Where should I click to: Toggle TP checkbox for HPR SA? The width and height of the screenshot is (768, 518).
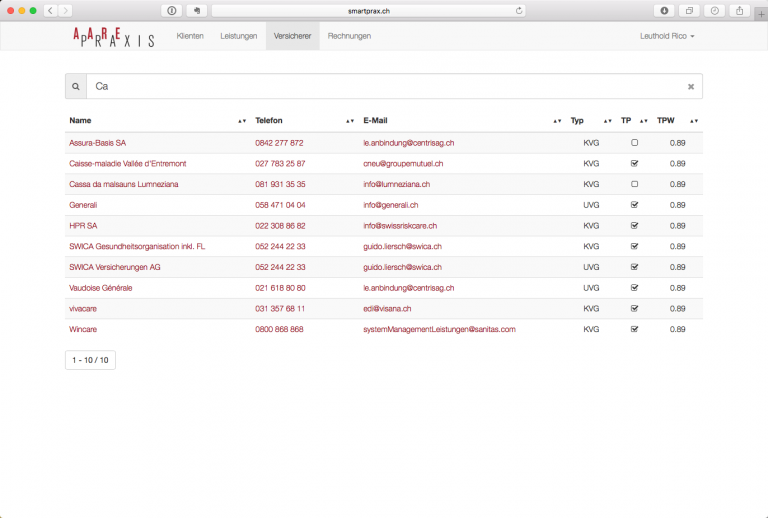pos(634,226)
